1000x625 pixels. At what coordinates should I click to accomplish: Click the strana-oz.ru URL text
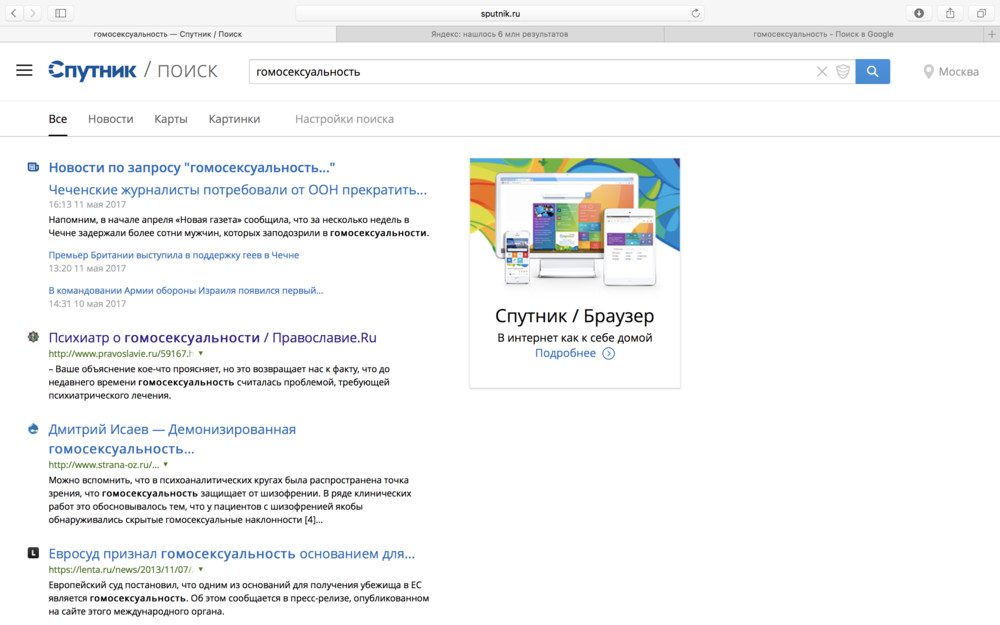pos(104,465)
